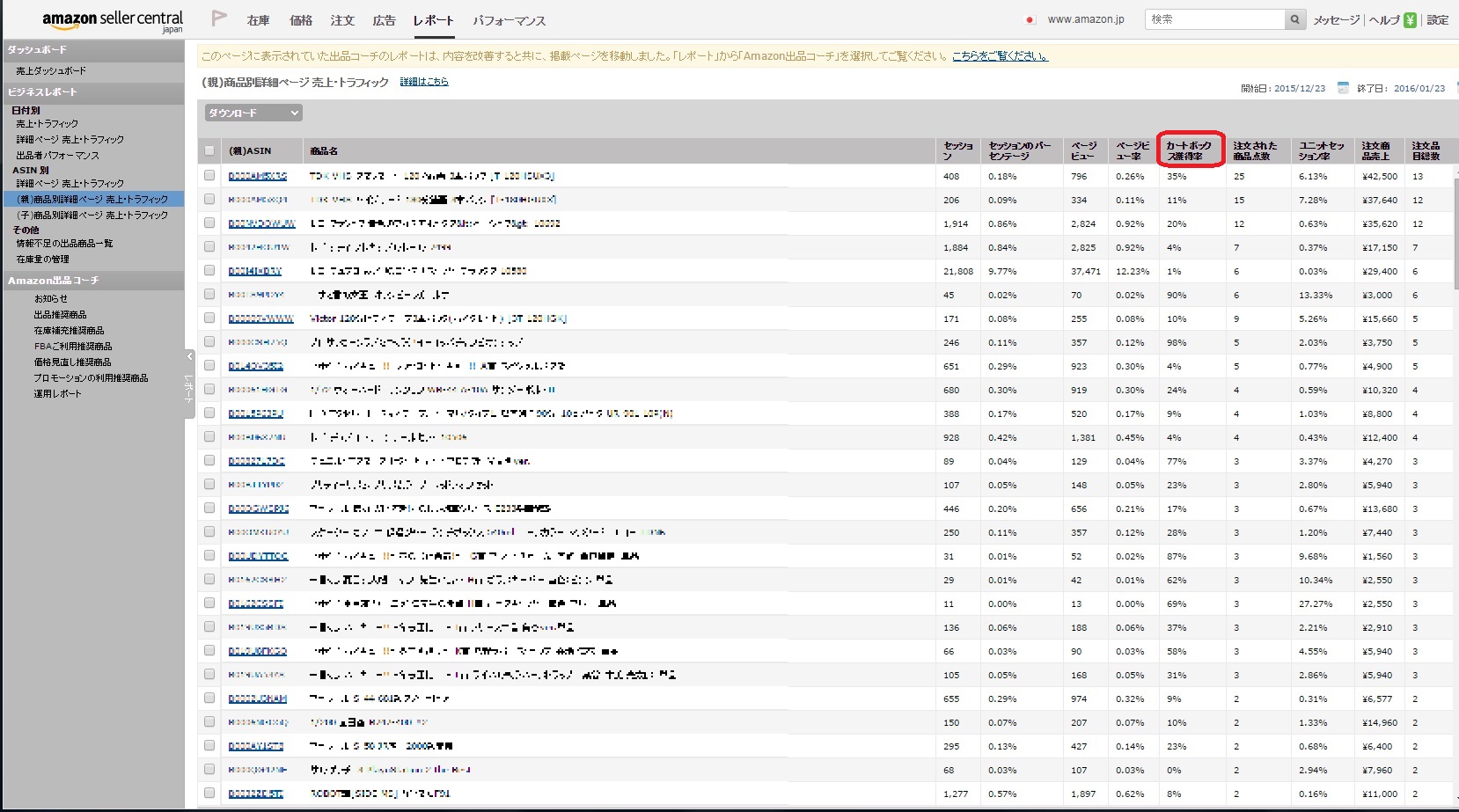Check the row with 1,914 sessions

point(209,223)
